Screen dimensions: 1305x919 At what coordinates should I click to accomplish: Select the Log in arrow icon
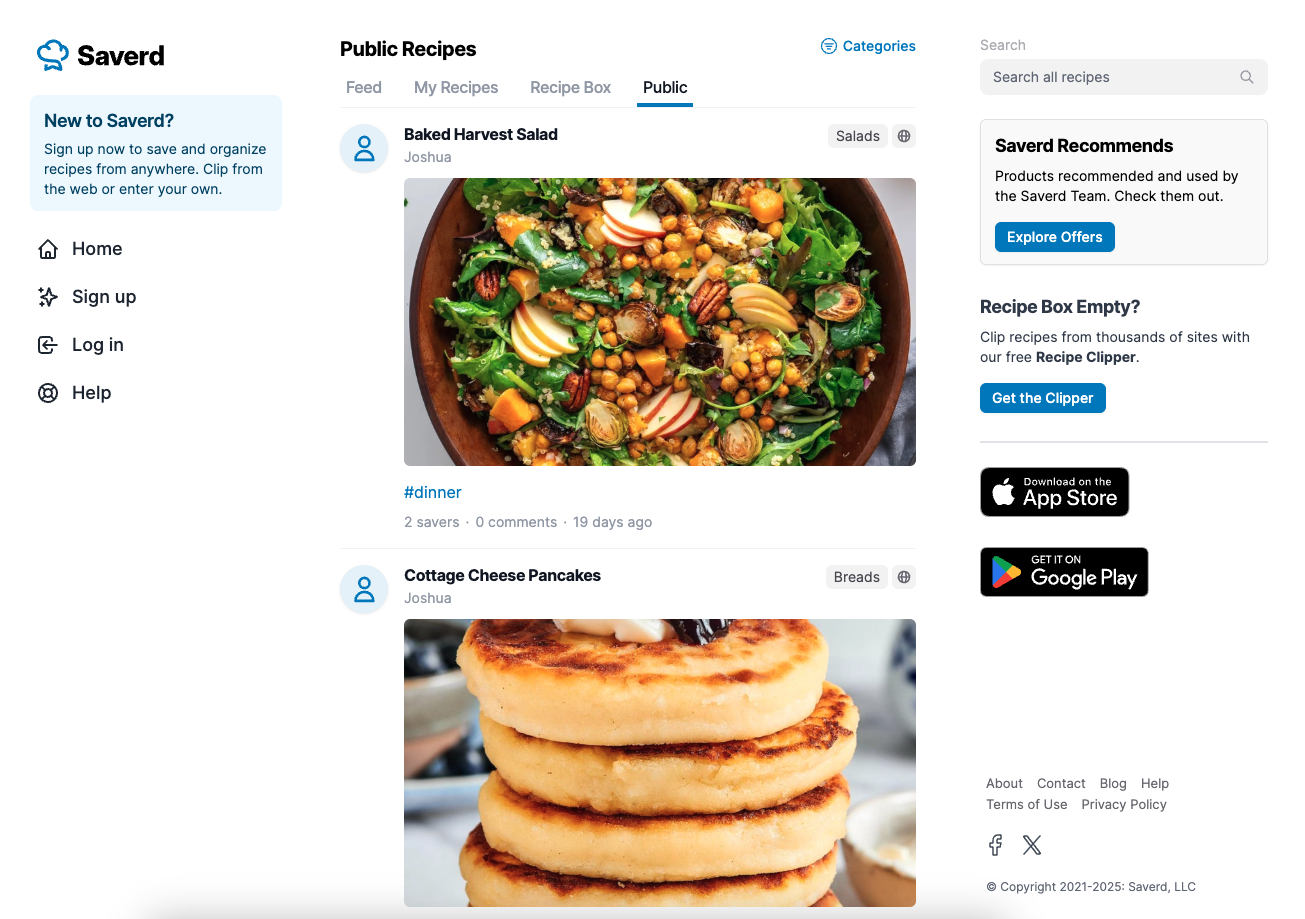coord(47,345)
